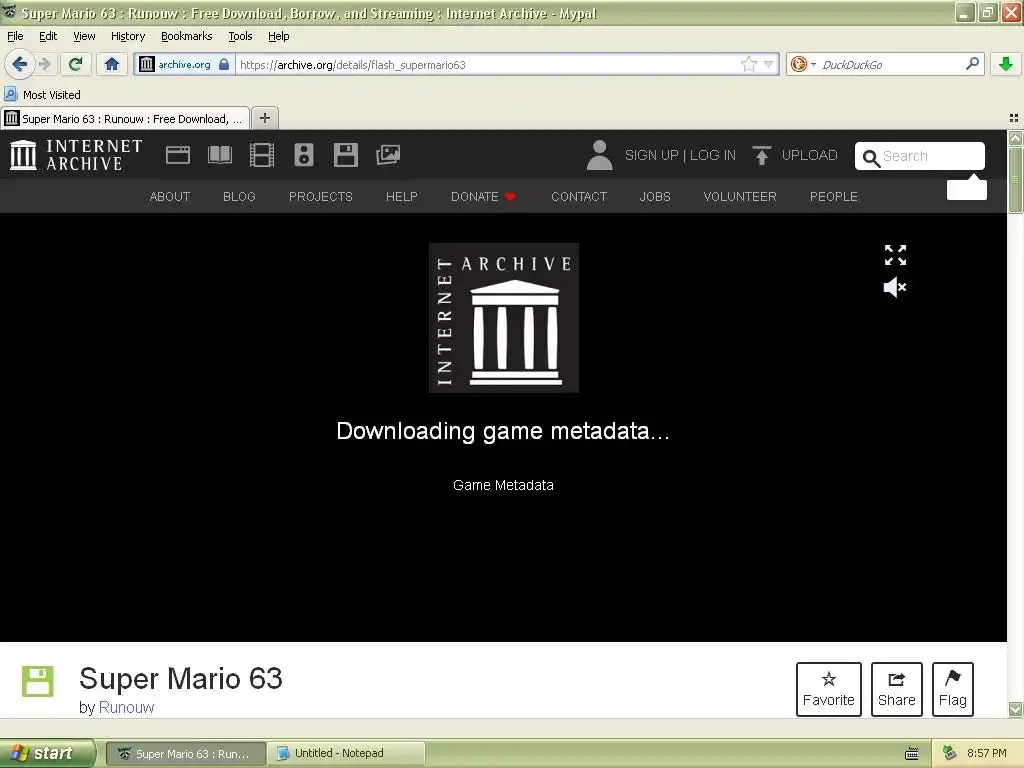Open the Windows start button
1024x768 pixels.
tap(47, 753)
